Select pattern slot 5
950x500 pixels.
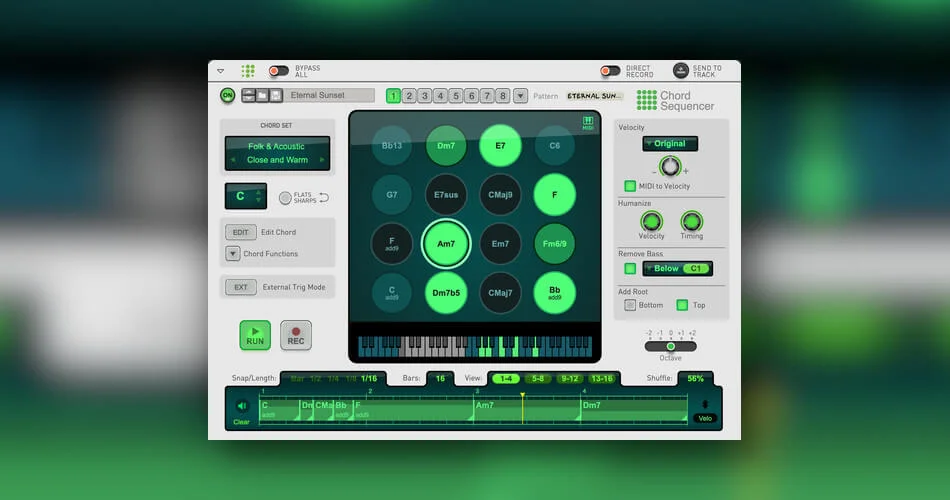456,96
